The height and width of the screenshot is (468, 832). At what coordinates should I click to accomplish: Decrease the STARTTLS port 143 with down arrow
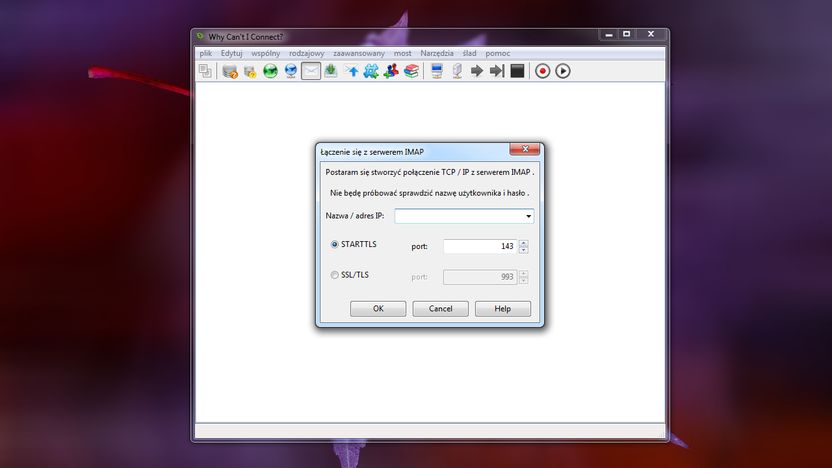tap(524, 250)
